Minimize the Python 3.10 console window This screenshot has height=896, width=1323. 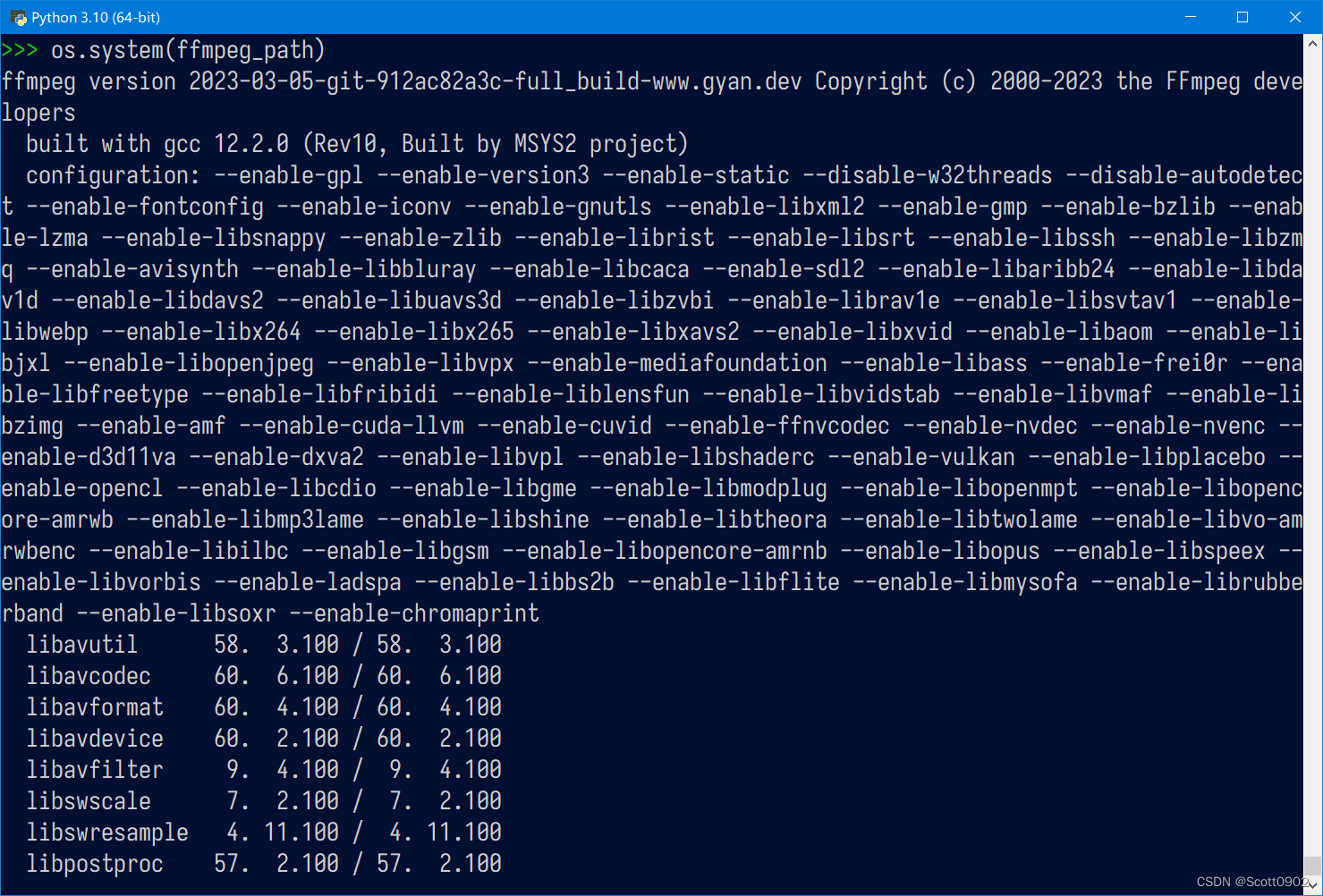click(1191, 17)
